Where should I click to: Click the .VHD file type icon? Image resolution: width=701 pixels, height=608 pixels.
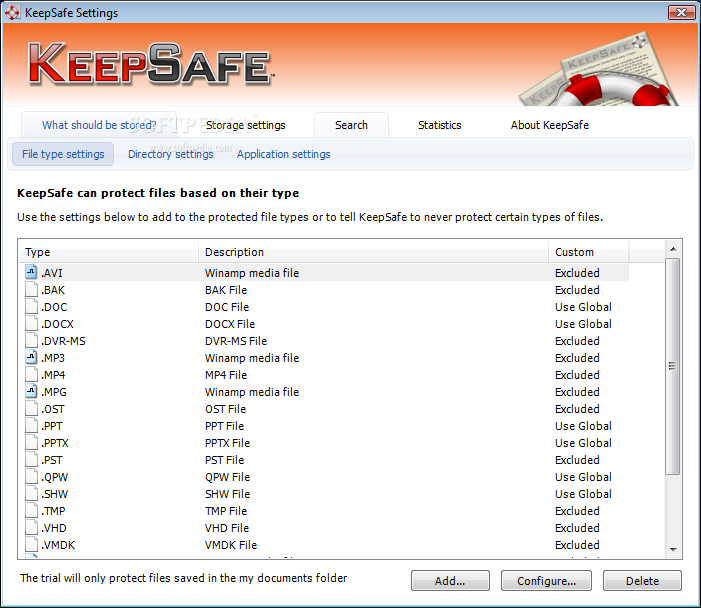[x=31, y=527]
